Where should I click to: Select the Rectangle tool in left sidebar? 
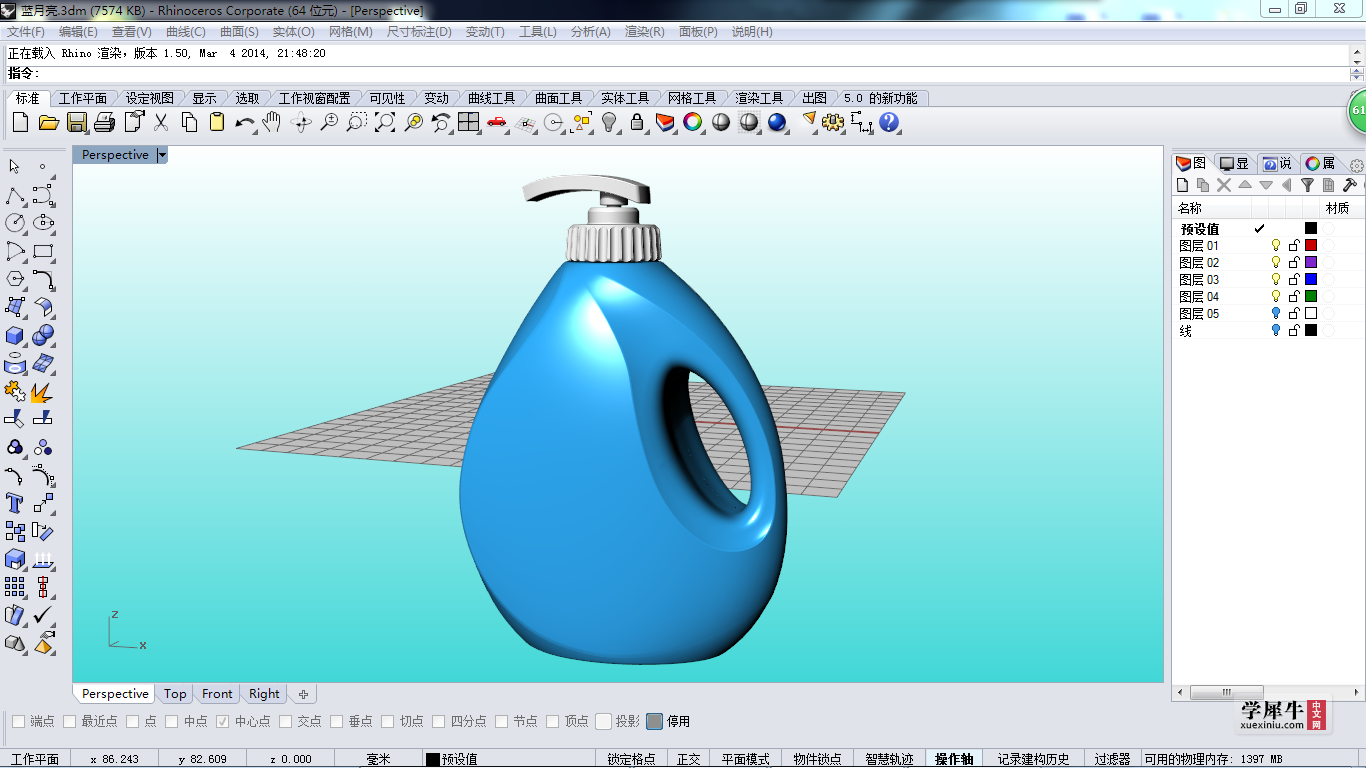point(43,250)
